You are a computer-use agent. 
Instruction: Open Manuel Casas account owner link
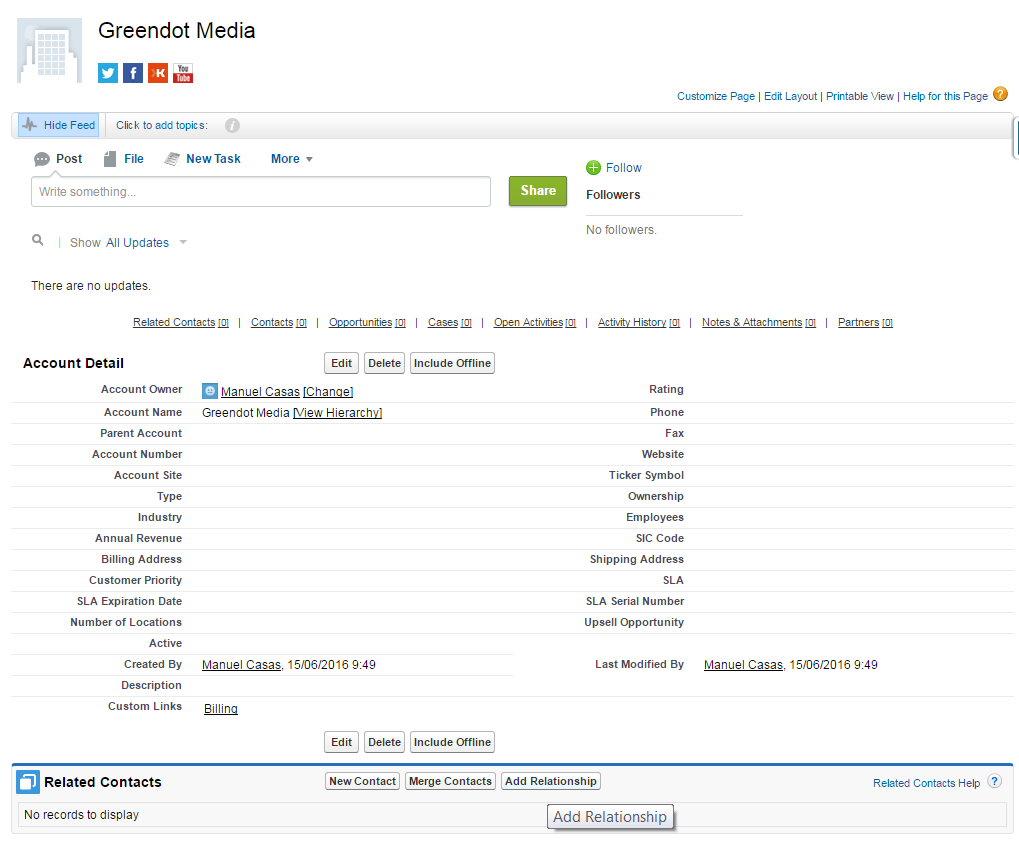click(260, 392)
